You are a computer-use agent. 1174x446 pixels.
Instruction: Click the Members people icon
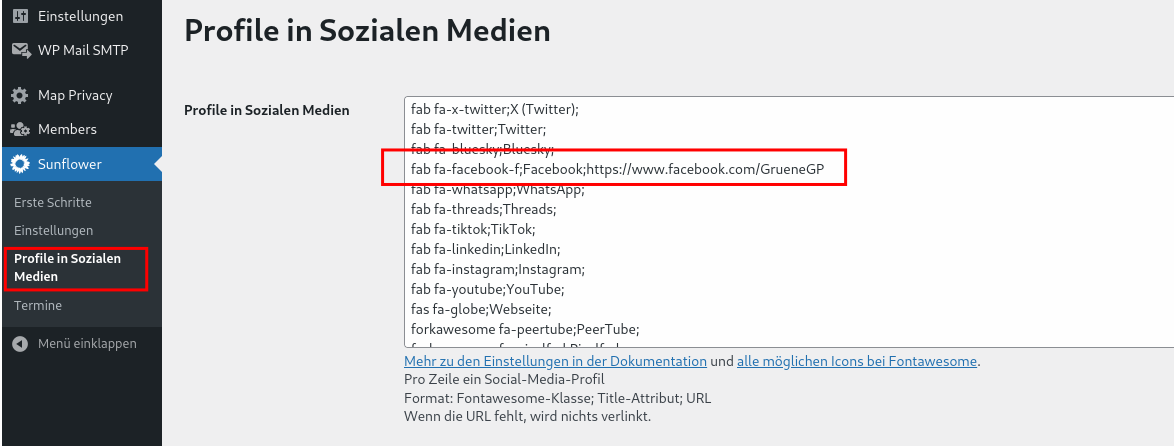pos(20,130)
